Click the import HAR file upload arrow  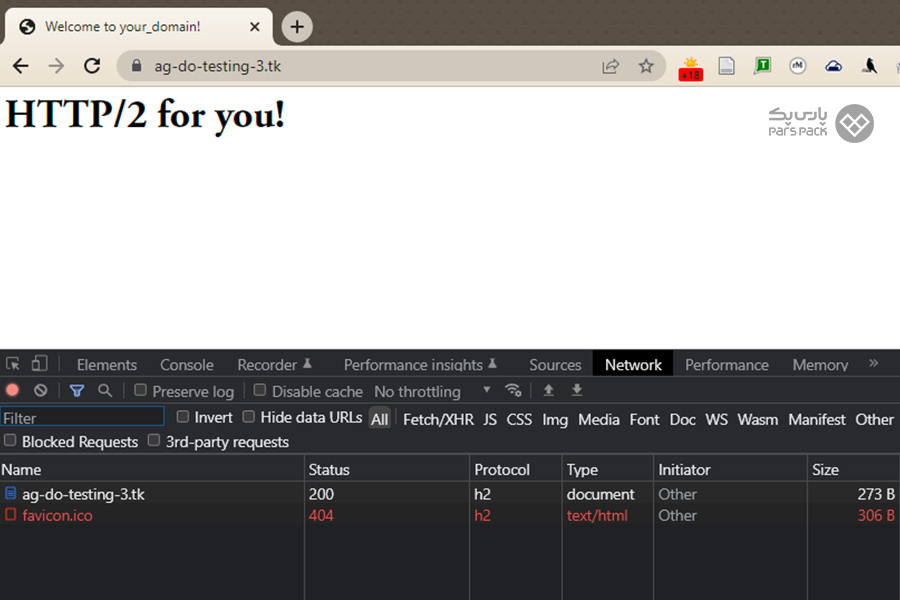pos(548,391)
